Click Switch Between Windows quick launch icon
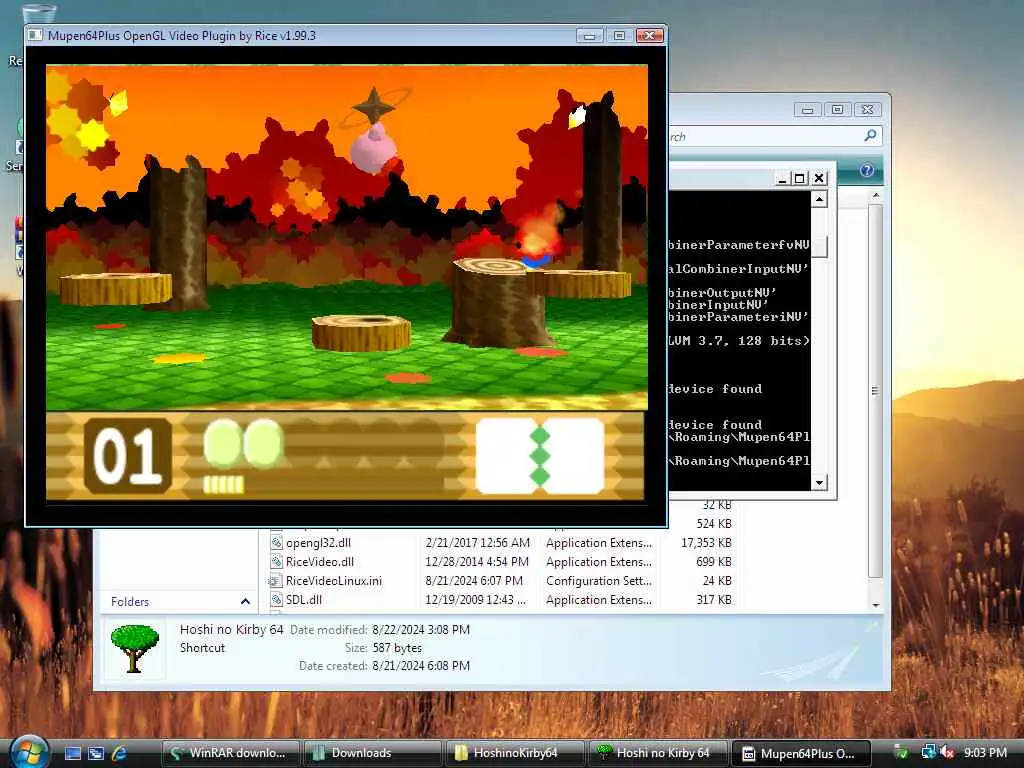The width and height of the screenshot is (1024, 768). click(x=95, y=753)
